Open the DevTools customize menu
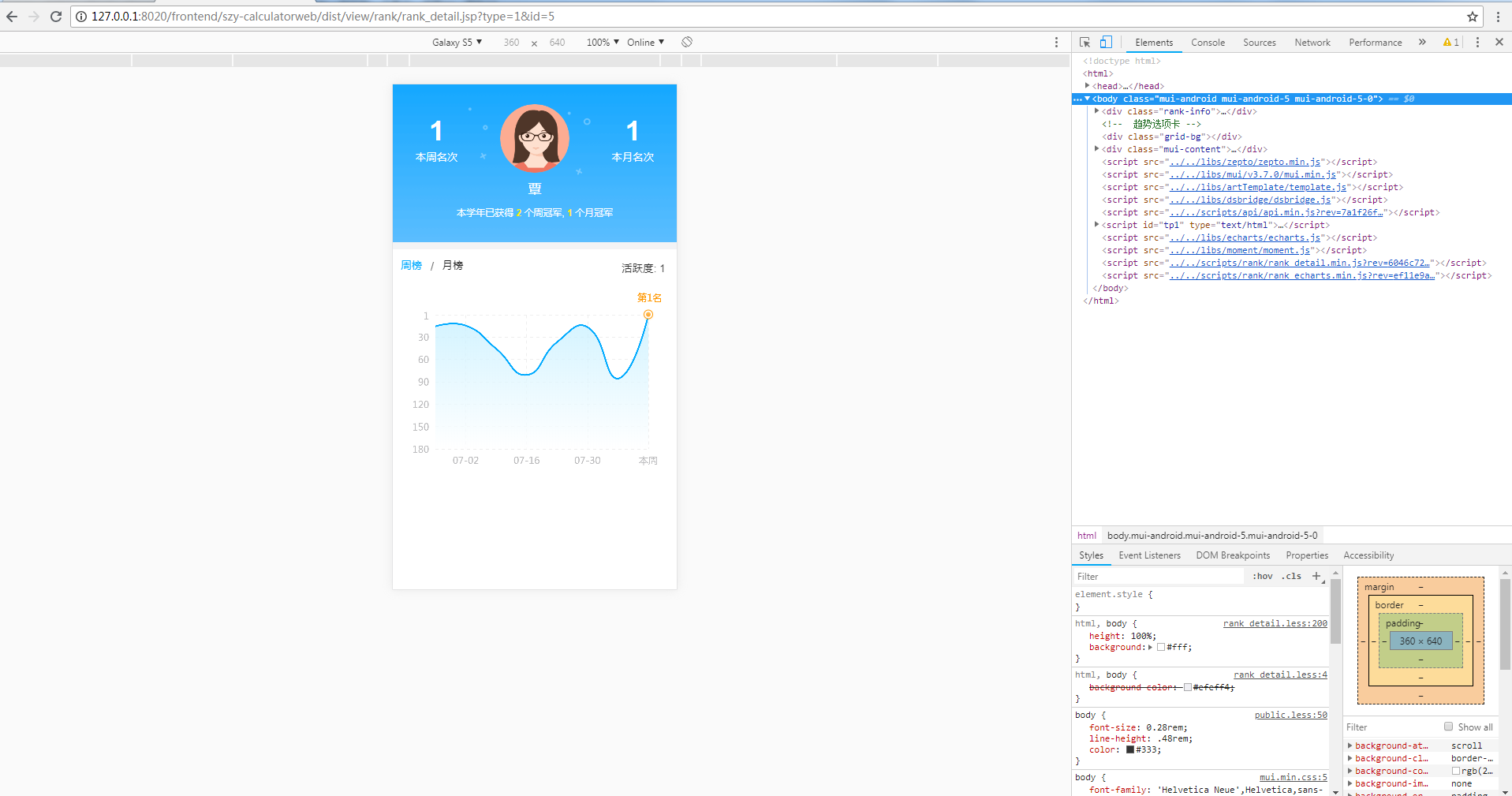Viewport: 1512px width, 796px height. pyautogui.click(x=1477, y=42)
